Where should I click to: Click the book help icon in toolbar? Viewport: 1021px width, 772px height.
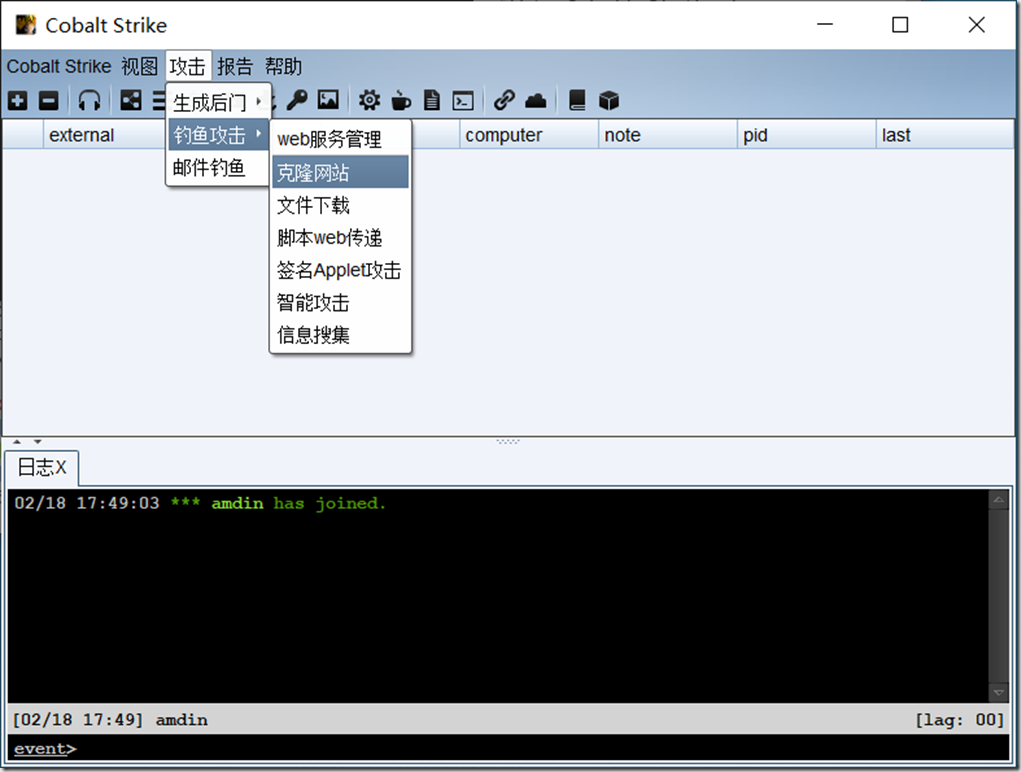coord(577,100)
